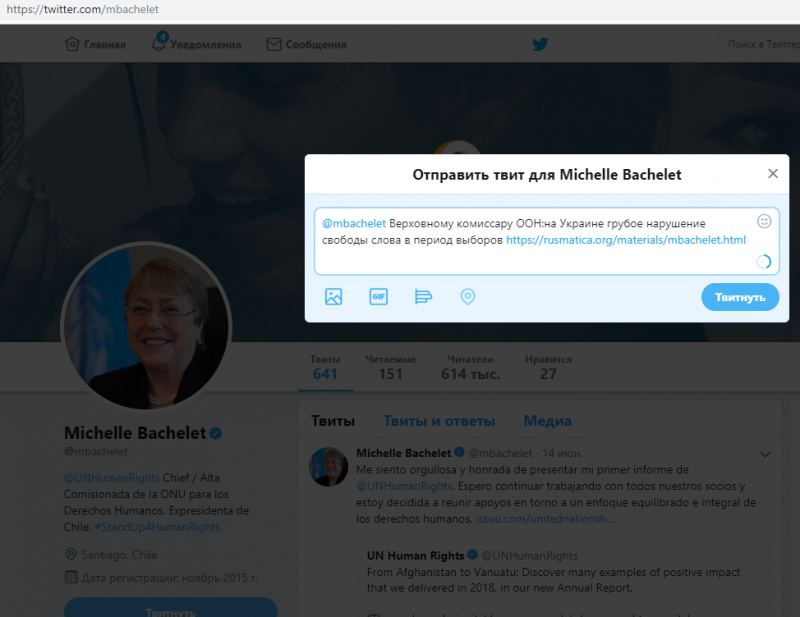Open @UNHumanRights link in profile bio
This screenshot has height=617, width=800.
point(112,478)
